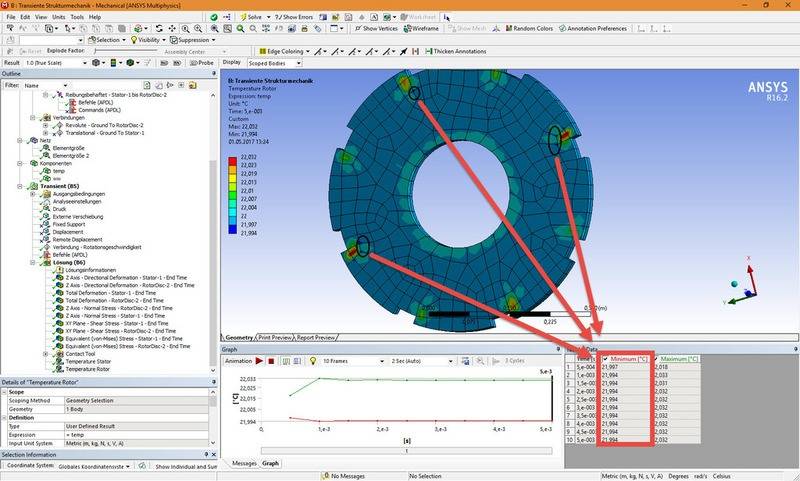Screen dimensions: 800x481
Task: Click the outline panel vertical scrollbar
Action: 213,231
